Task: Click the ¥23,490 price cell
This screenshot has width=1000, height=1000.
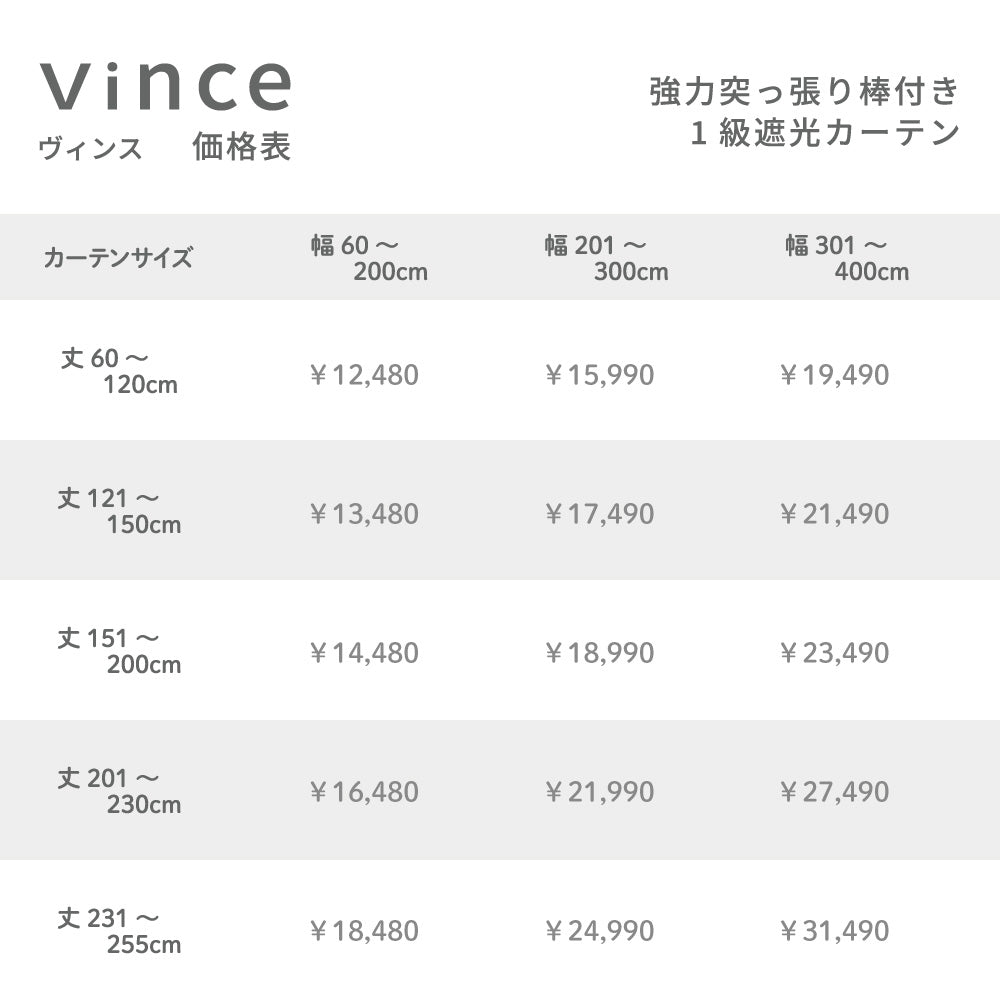Action: (834, 653)
